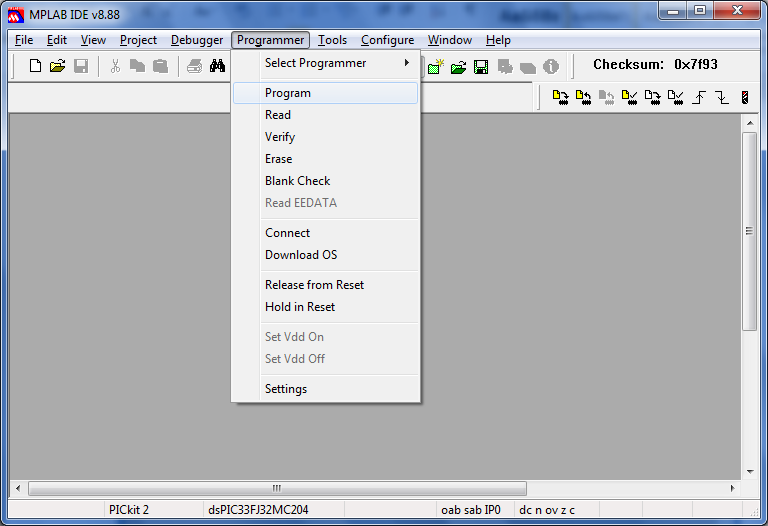This screenshot has height=526, width=768.
Task: Click the Save File floppy disk icon
Action: click(81, 66)
